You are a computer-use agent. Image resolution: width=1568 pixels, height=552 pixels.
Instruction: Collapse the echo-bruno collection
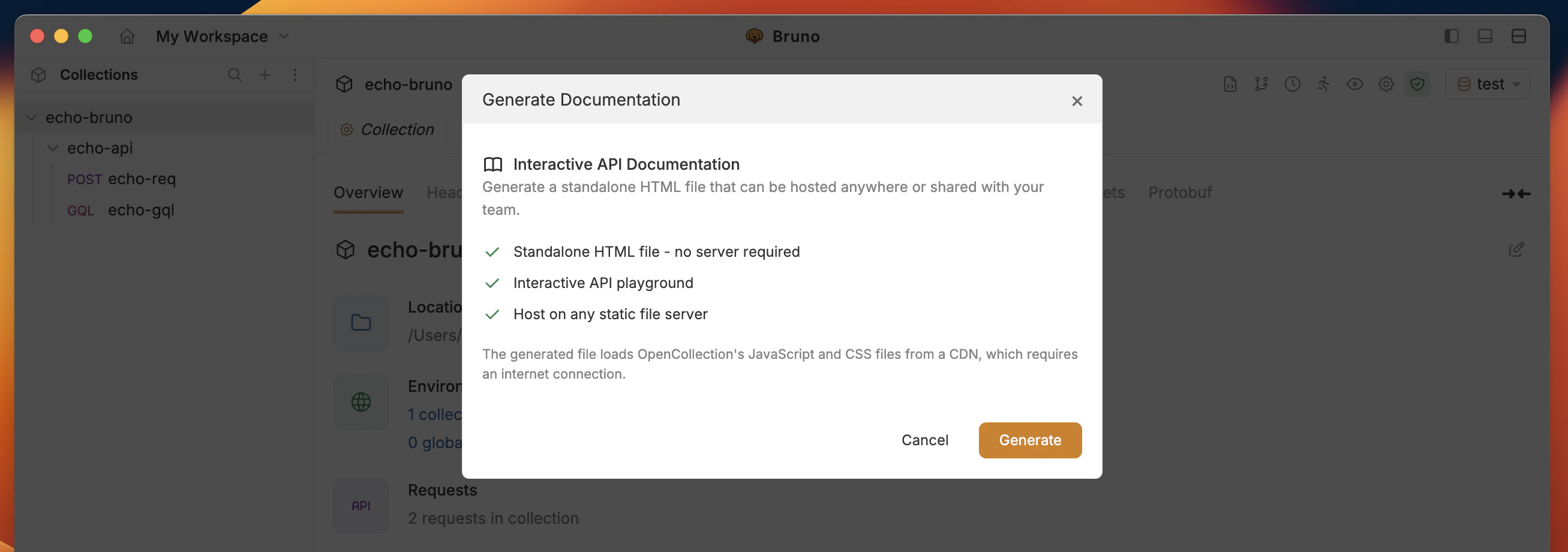click(x=31, y=117)
